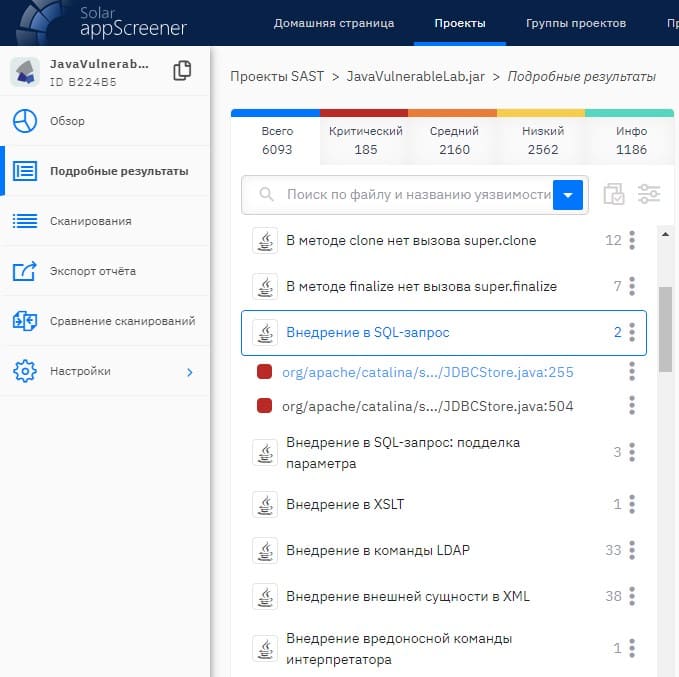
Task: Open menu for Внедрение в SQL-запрос row
Action: (x=632, y=333)
